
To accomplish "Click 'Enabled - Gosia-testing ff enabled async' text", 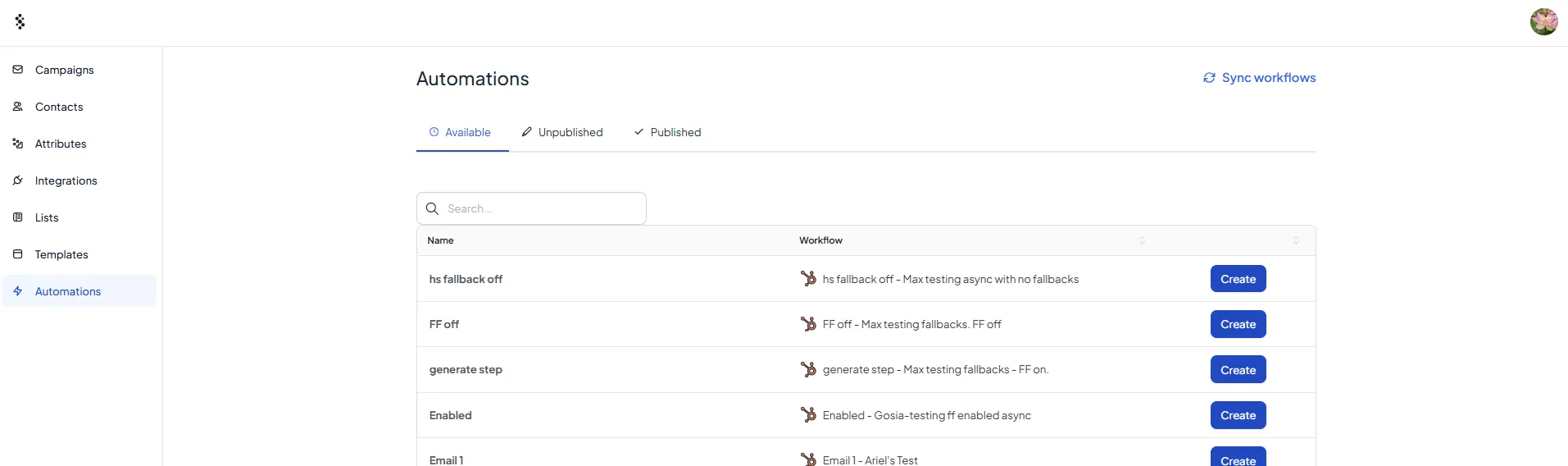I will coord(927,415).
